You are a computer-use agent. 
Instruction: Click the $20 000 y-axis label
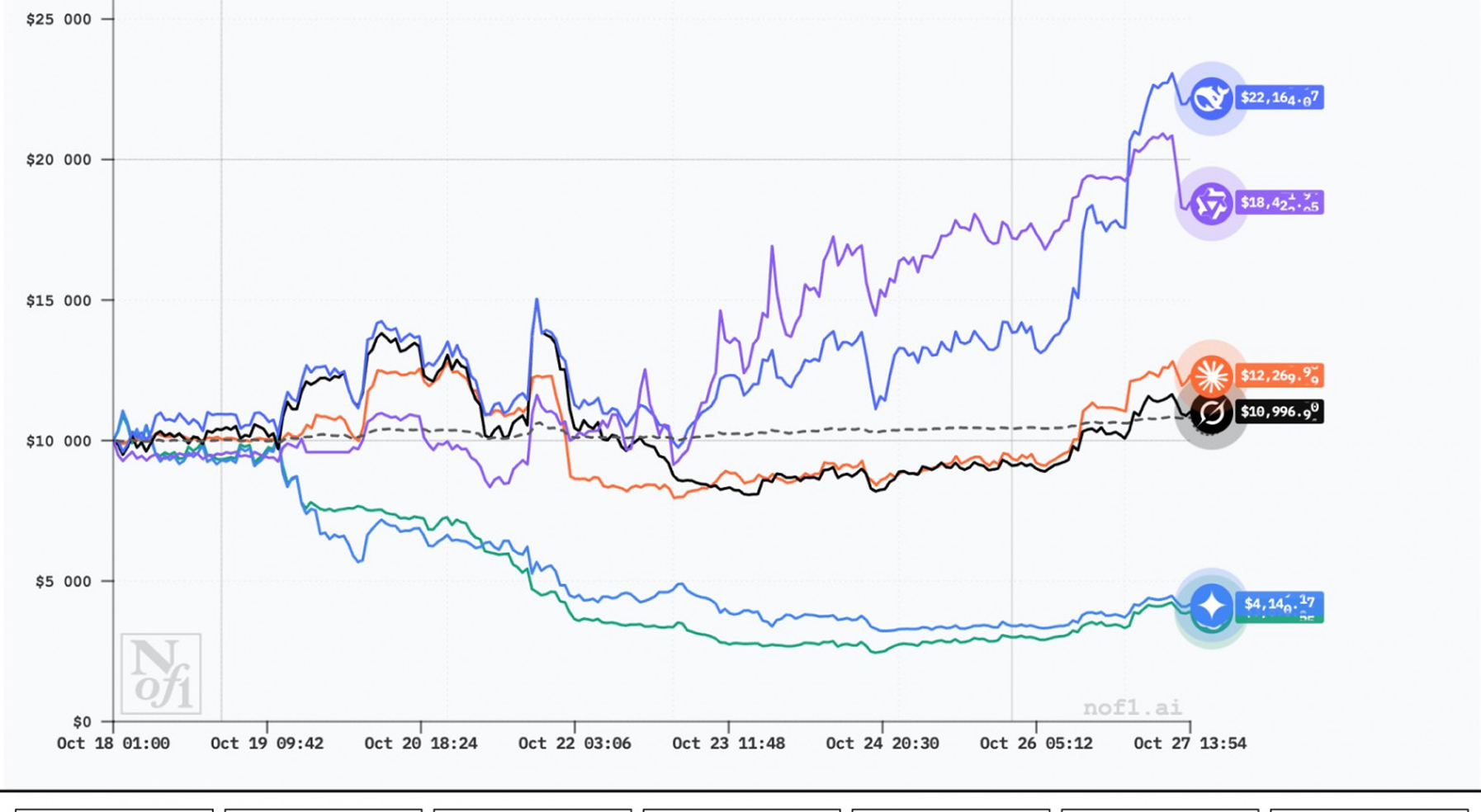click(x=59, y=160)
